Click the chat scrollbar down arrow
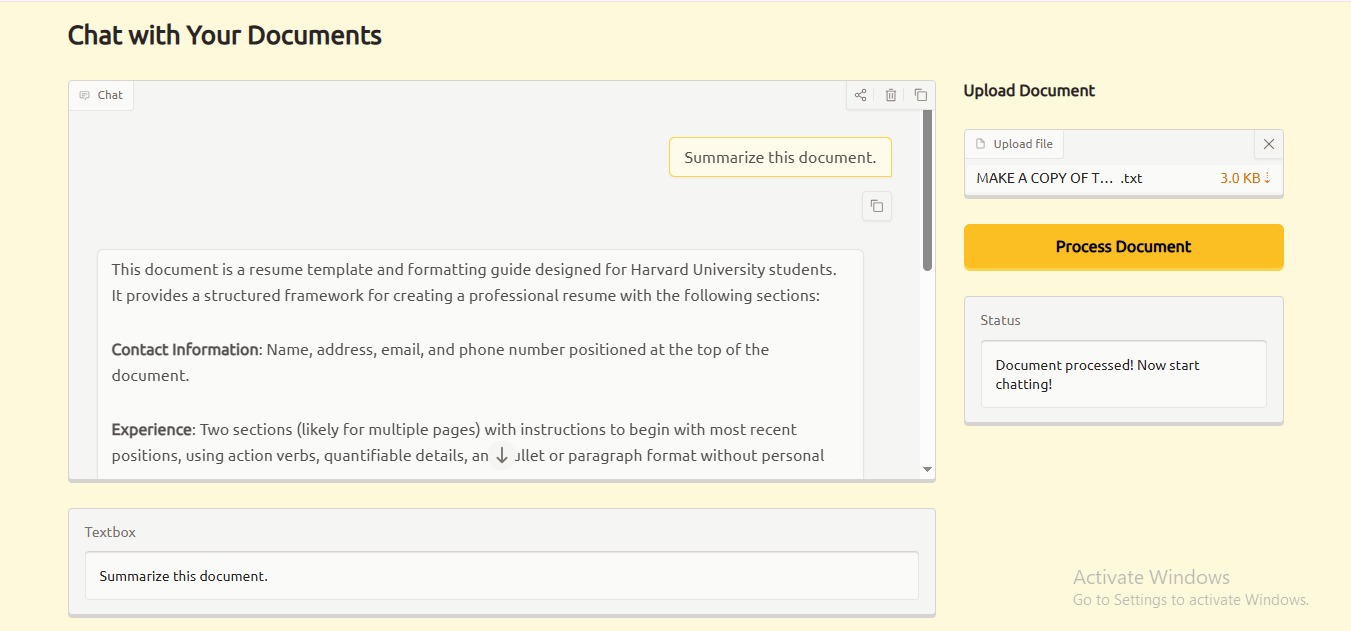 [x=927, y=469]
